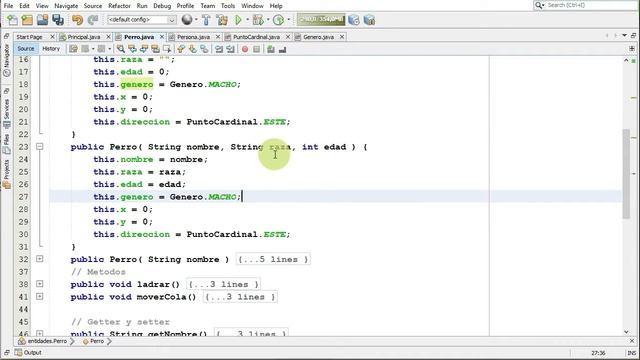Switch to the Principal.java tab
The height and width of the screenshot is (360, 640).
coord(84,37)
